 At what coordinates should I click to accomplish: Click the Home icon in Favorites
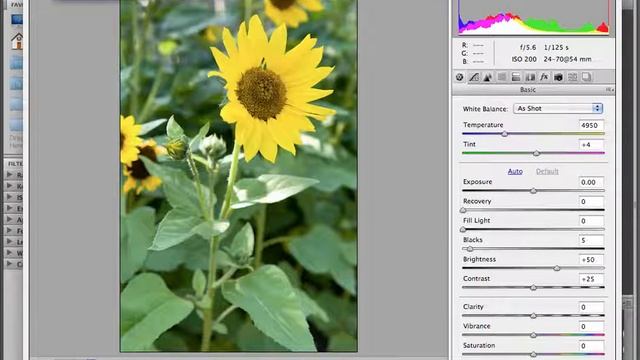click(x=17, y=42)
